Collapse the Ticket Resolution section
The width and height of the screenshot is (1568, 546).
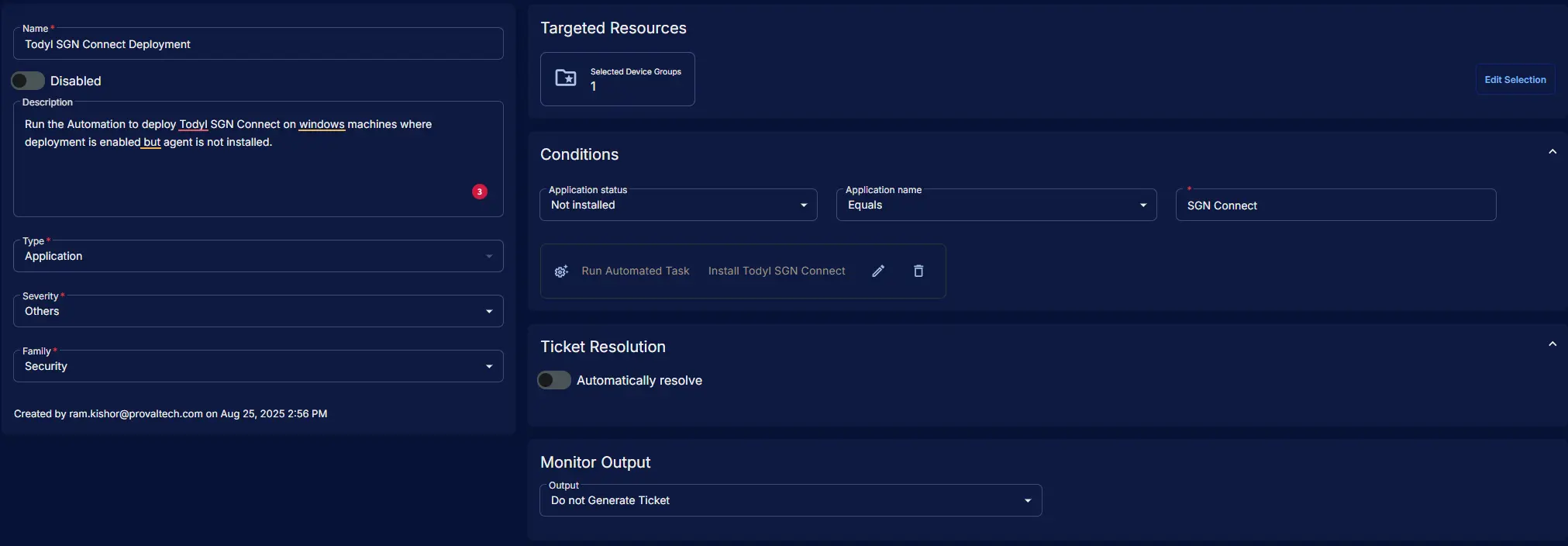tap(1552, 344)
